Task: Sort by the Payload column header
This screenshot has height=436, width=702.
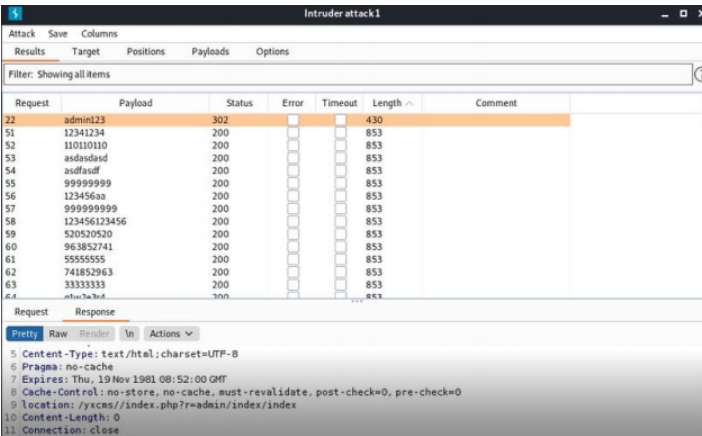Action: coord(135,103)
